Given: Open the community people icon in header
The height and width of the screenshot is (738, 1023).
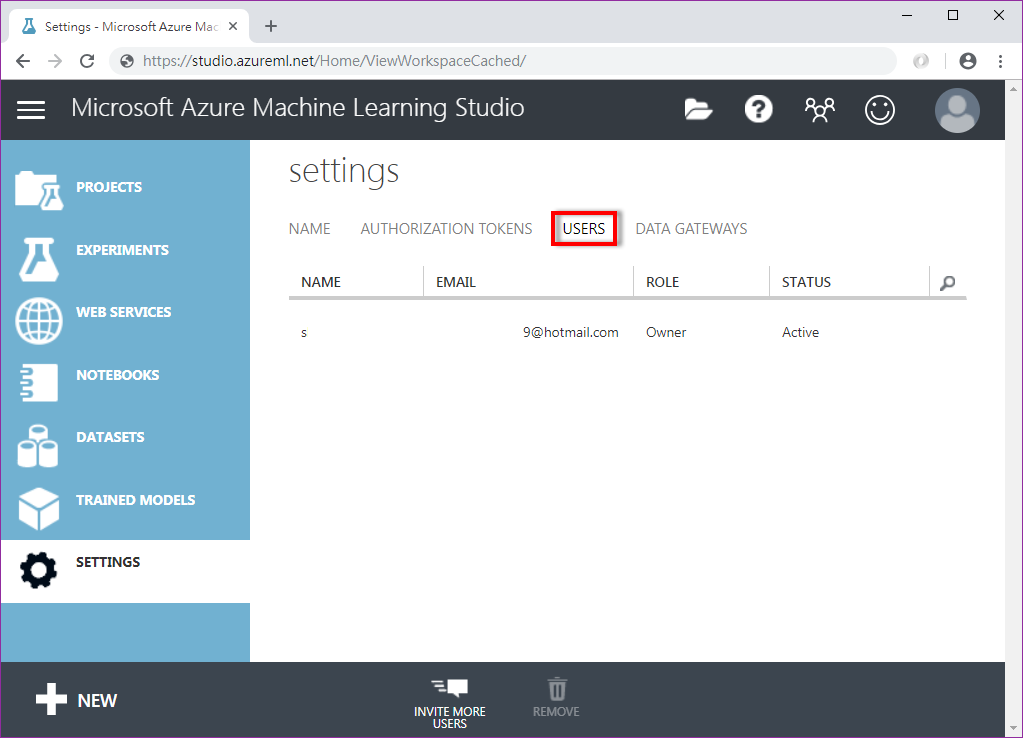Looking at the screenshot, I should (x=819, y=110).
